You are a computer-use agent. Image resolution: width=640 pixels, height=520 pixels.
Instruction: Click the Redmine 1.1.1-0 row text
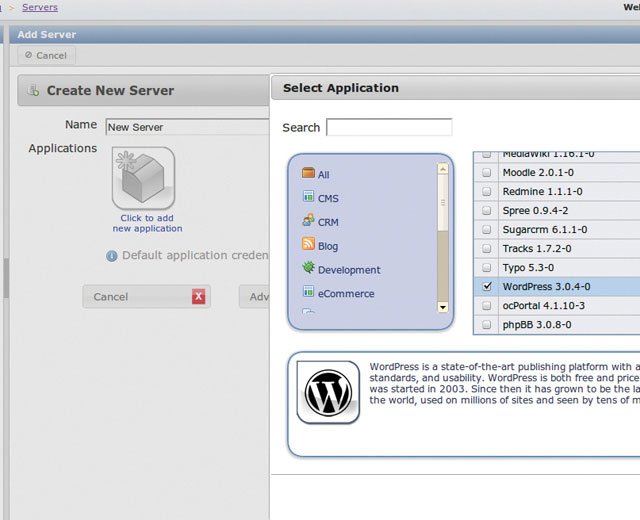tap(542, 191)
